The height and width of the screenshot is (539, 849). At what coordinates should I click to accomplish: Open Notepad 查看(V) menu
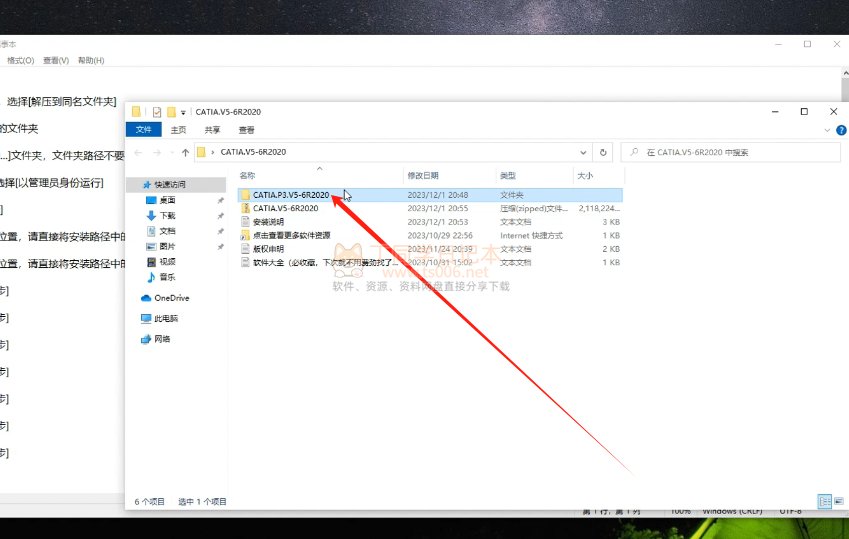(x=56, y=61)
